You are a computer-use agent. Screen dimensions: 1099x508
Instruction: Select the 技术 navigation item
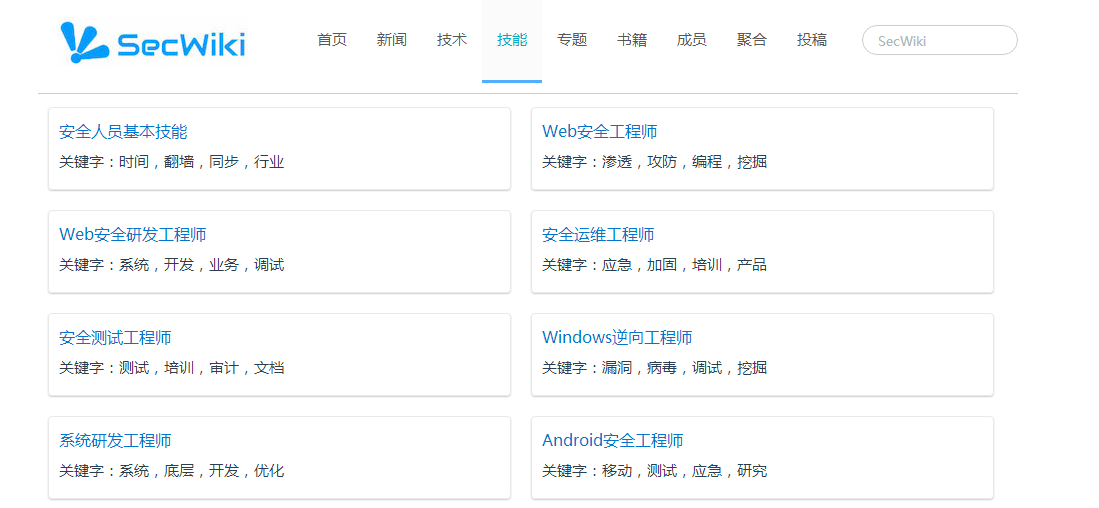coord(452,40)
